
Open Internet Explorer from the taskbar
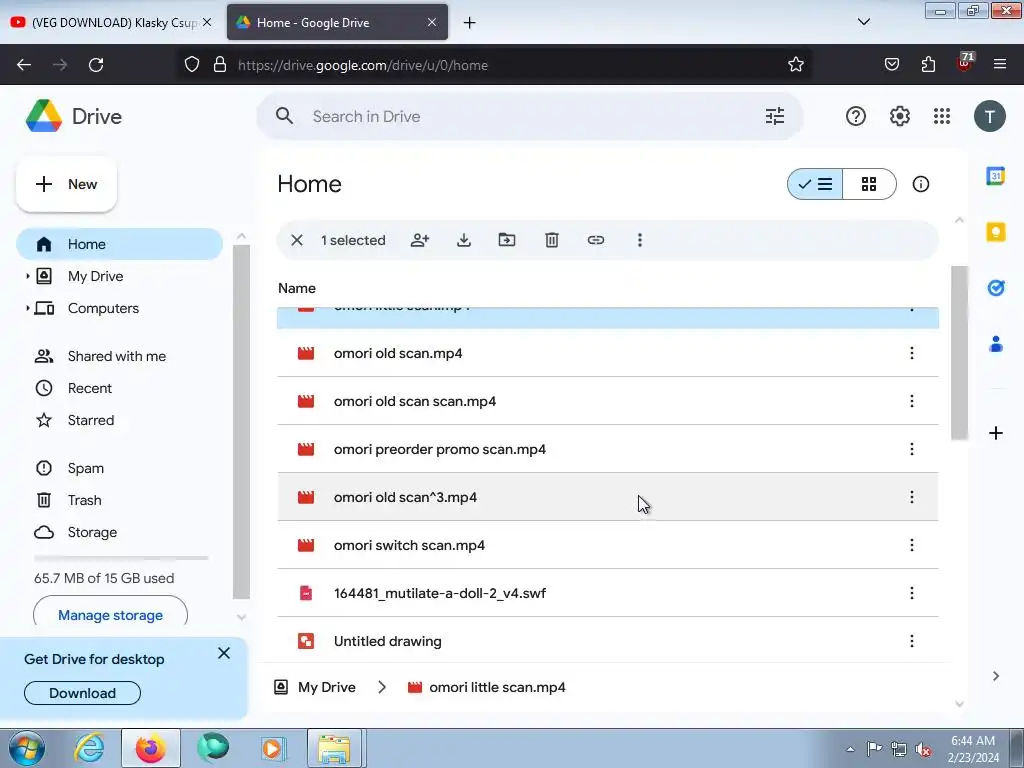(89, 748)
